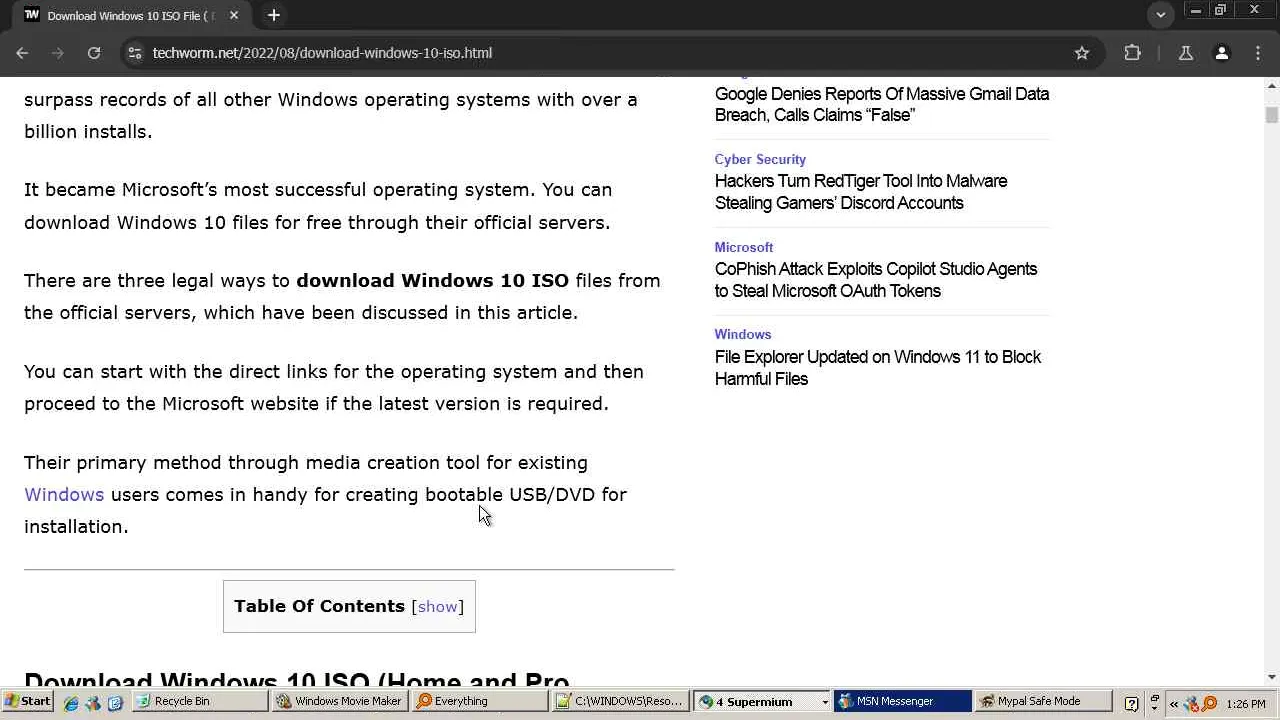Viewport: 1280px width, 720px height.
Task: View site information icon in address bar
Action: tap(134, 53)
